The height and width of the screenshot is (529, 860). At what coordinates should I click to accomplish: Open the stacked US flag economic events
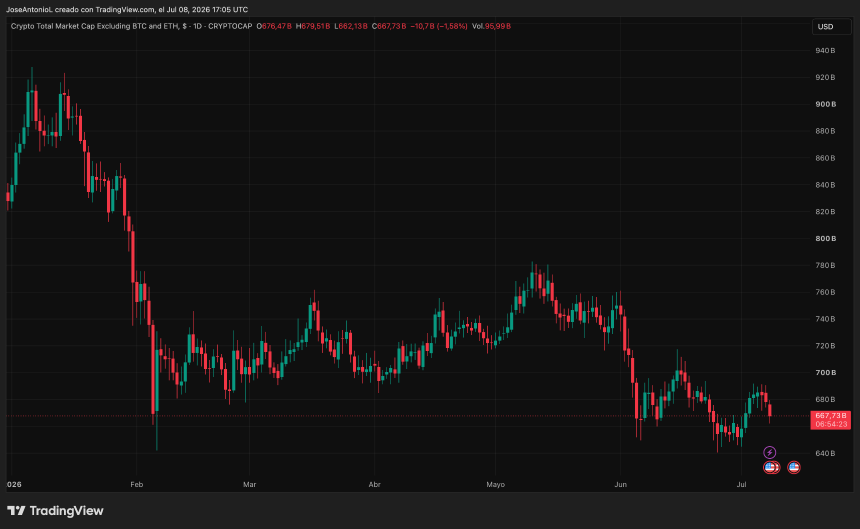(771, 468)
